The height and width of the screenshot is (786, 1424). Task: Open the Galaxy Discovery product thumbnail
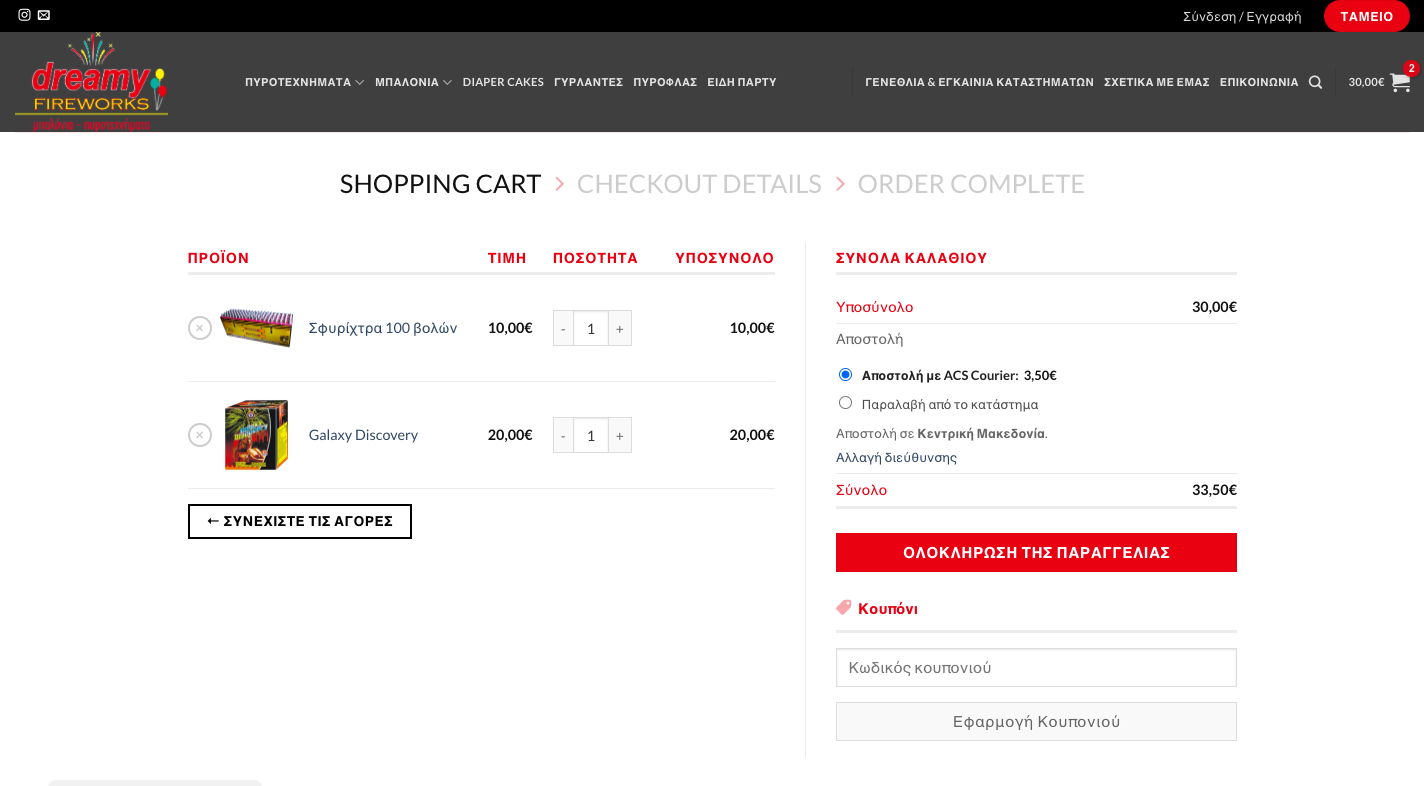[256, 435]
